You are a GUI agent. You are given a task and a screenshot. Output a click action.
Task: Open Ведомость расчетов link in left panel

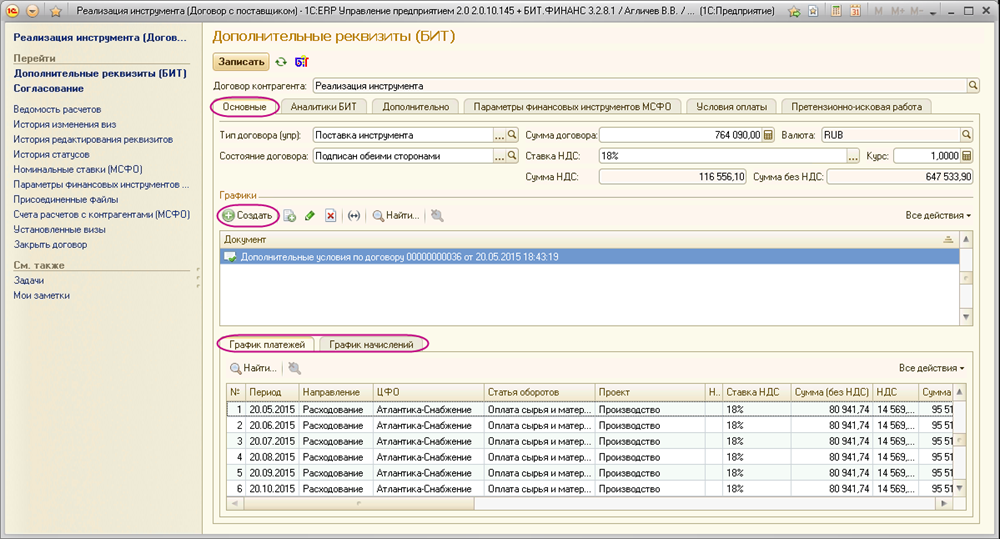point(57,109)
